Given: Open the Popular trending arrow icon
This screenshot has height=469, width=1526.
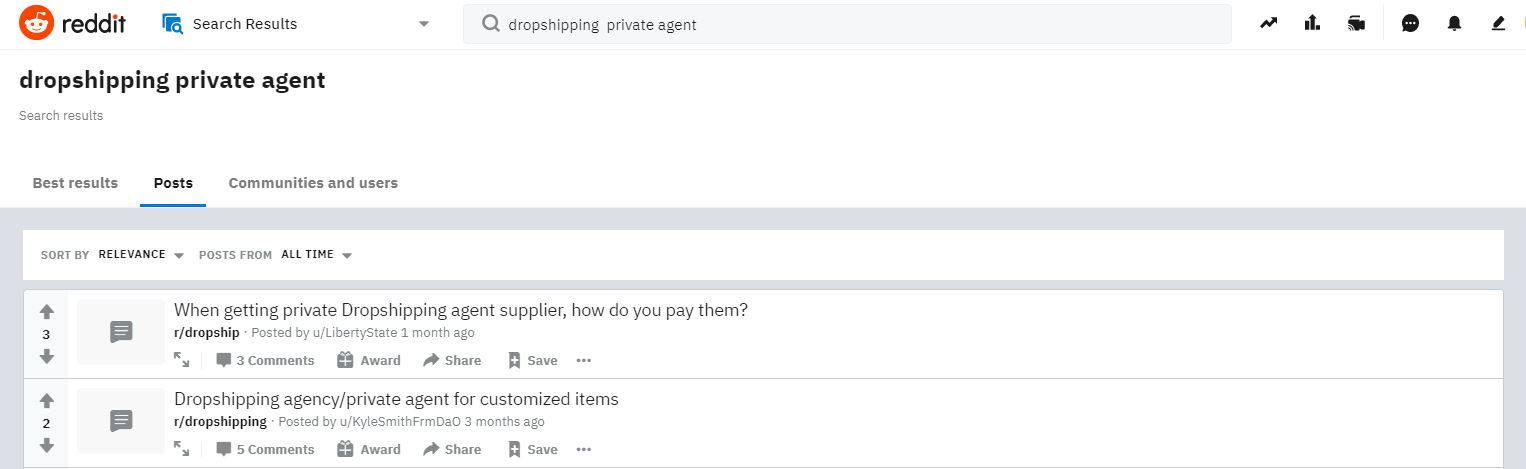Looking at the screenshot, I should click(x=1268, y=24).
